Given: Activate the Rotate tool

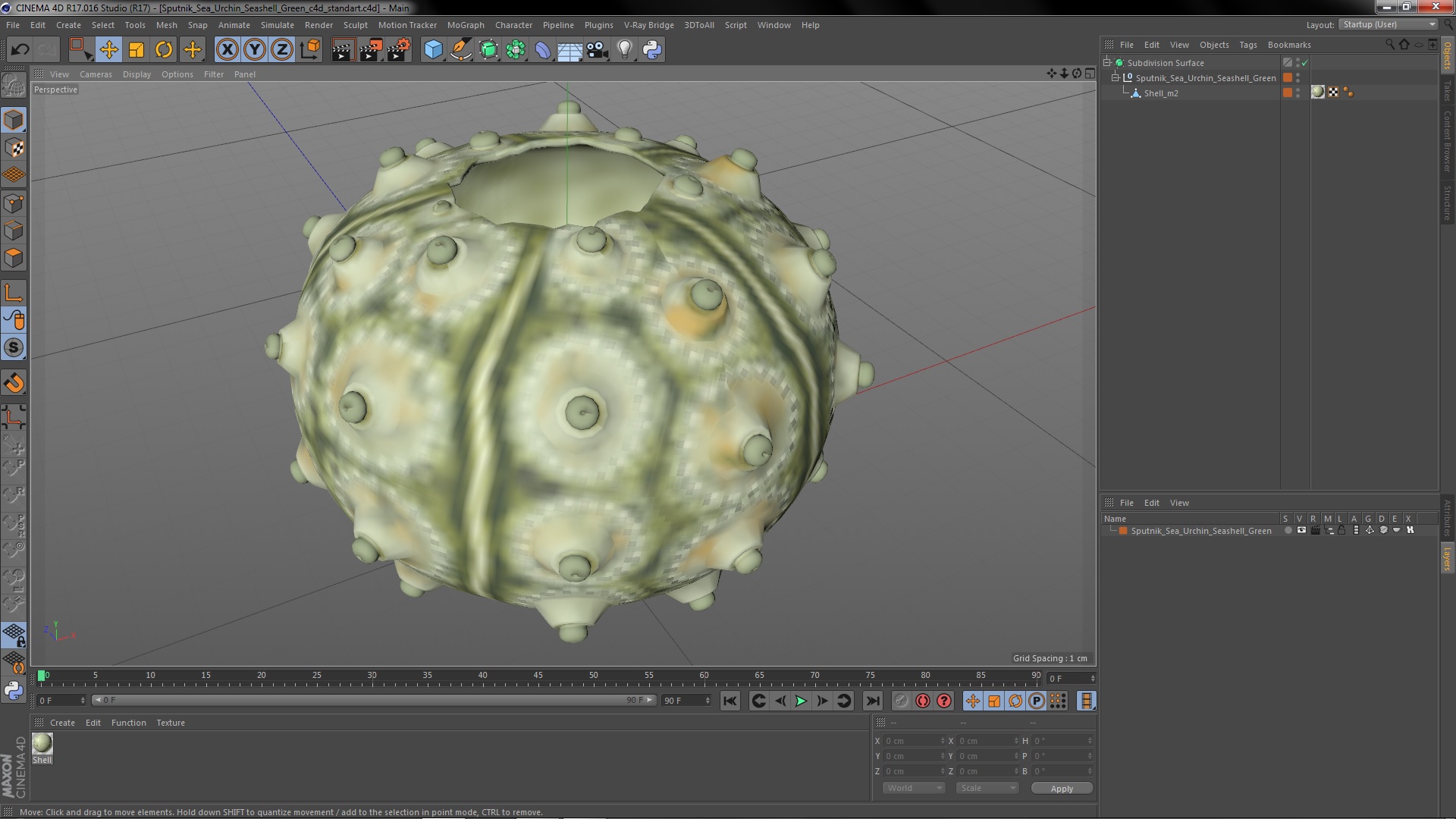Looking at the screenshot, I should pyautogui.click(x=164, y=50).
